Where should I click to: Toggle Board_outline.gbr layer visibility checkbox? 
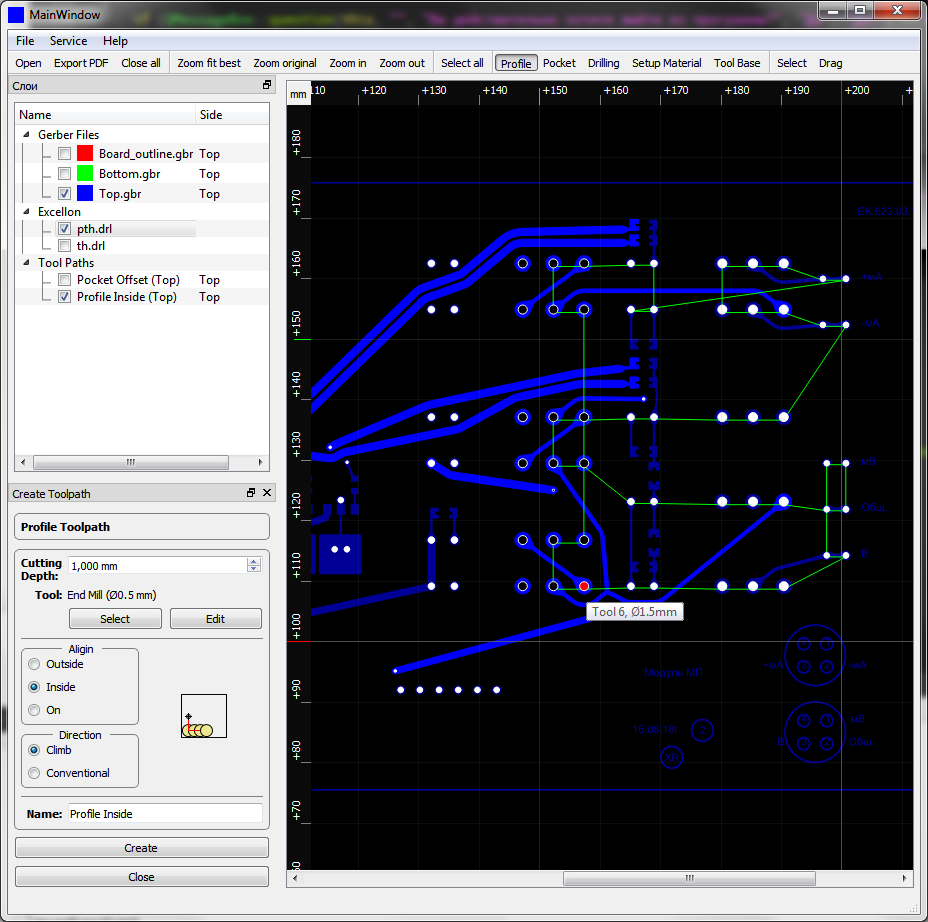coord(65,154)
